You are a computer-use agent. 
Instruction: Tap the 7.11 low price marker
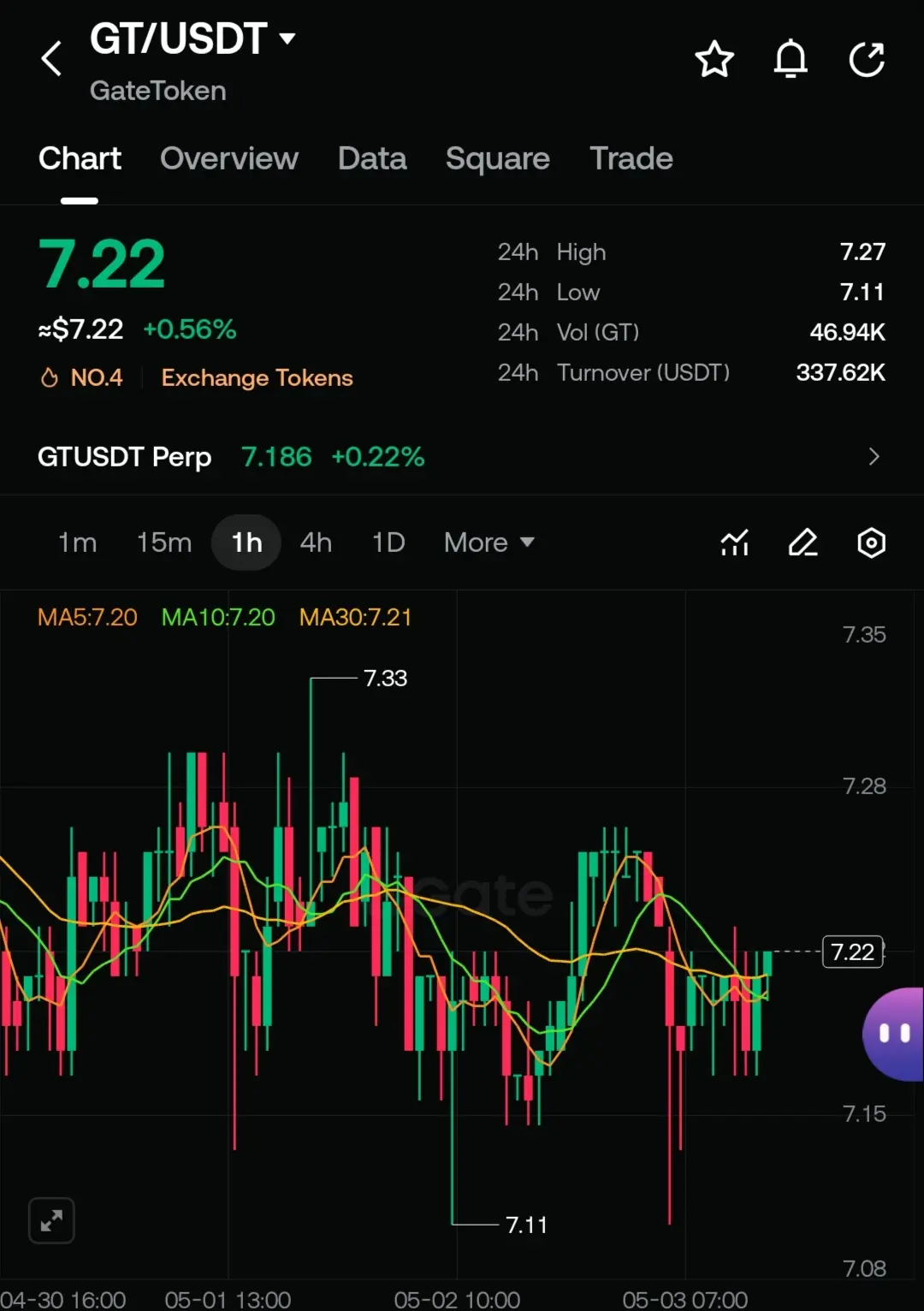tap(526, 1225)
